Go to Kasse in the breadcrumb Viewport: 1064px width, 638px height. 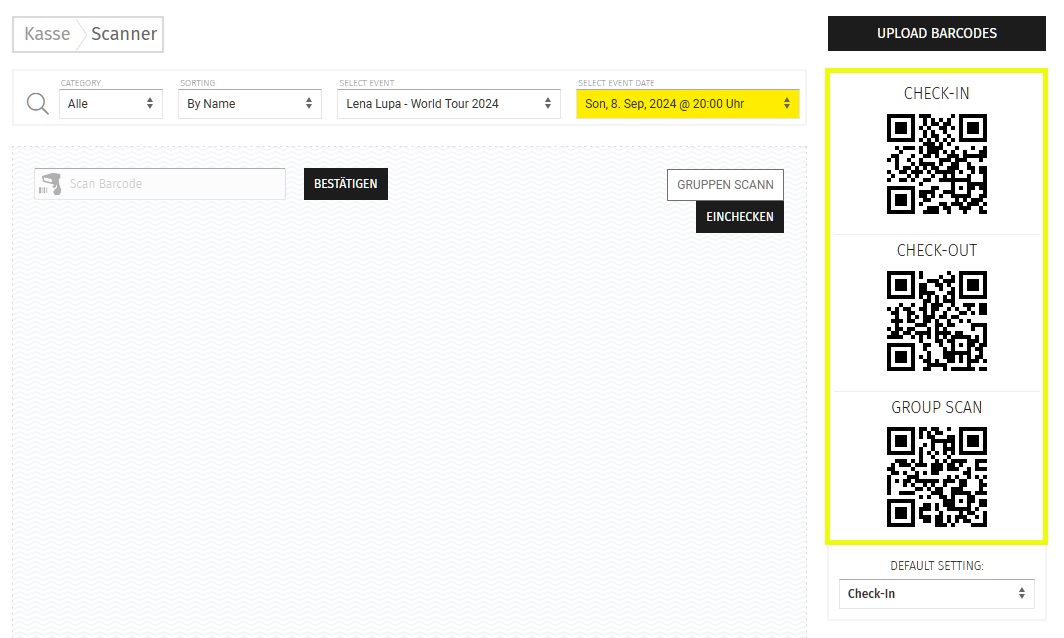[47, 34]
